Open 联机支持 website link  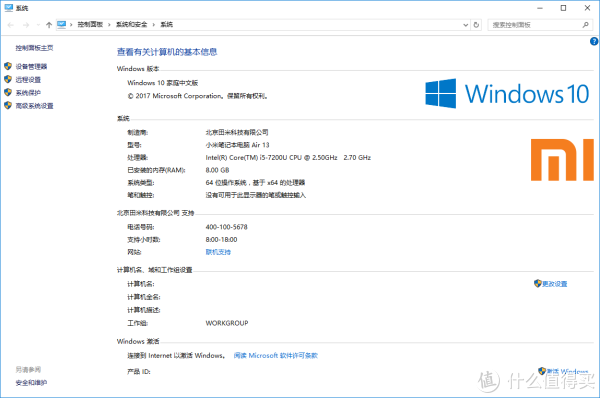tap(218, 252)
